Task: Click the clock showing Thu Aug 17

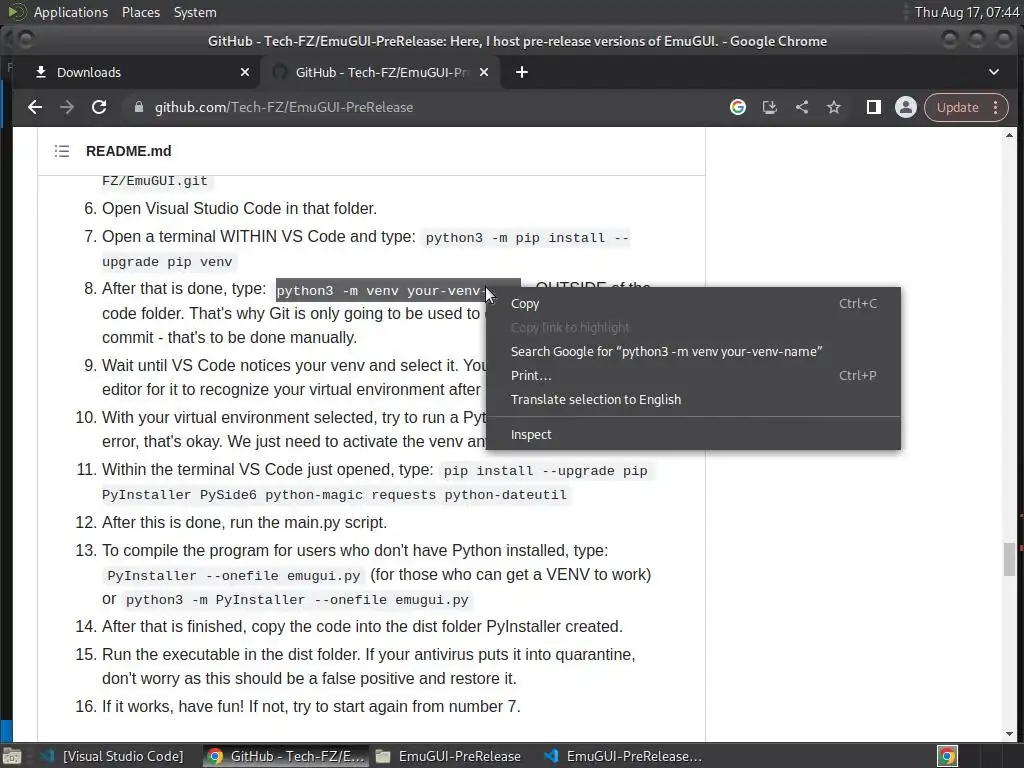Action: [967, 12]
